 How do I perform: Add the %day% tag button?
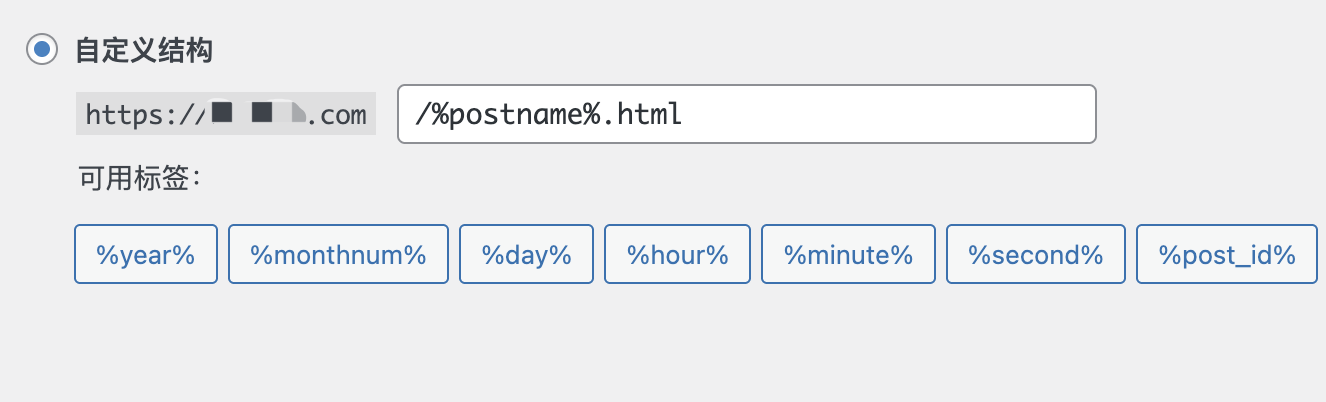526,254
